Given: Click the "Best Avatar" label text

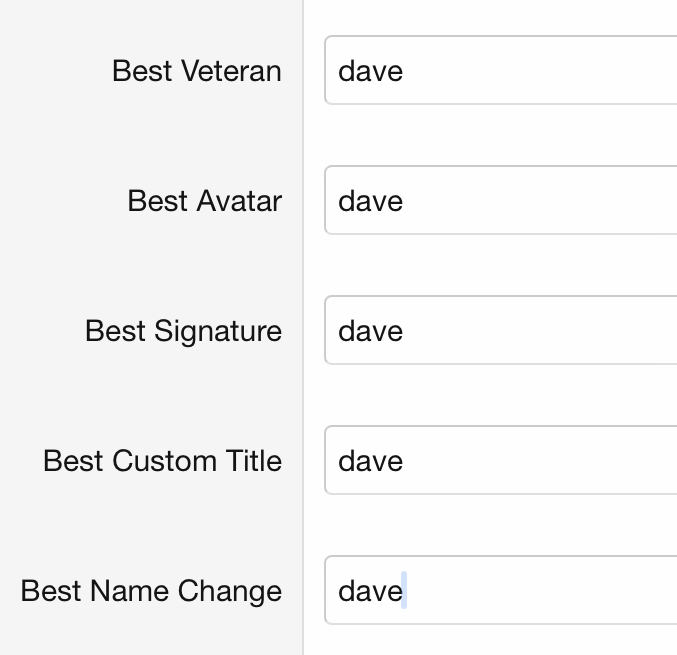Looking at the screenshot, I should pos(204,201).
